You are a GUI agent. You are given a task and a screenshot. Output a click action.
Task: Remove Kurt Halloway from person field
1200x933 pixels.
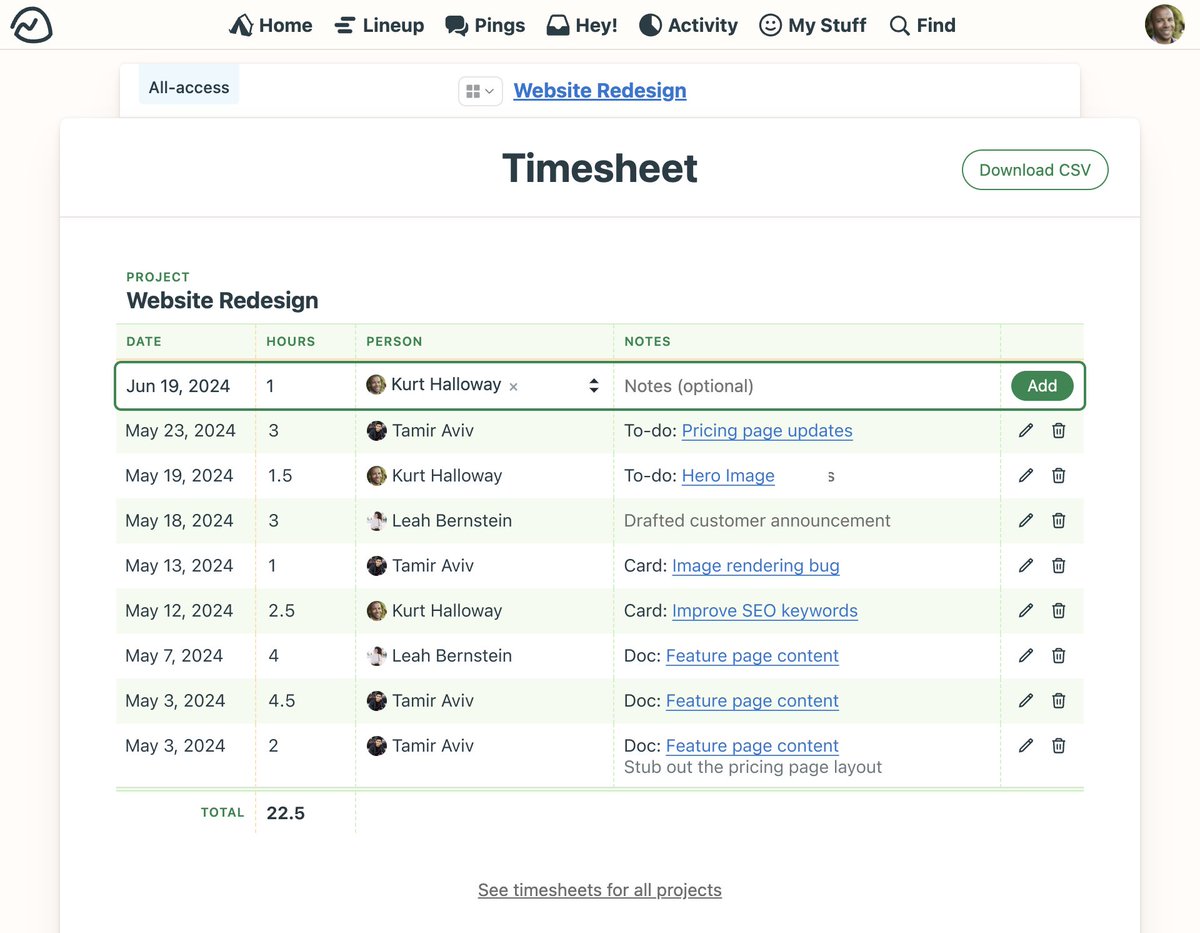click(513, 387)
